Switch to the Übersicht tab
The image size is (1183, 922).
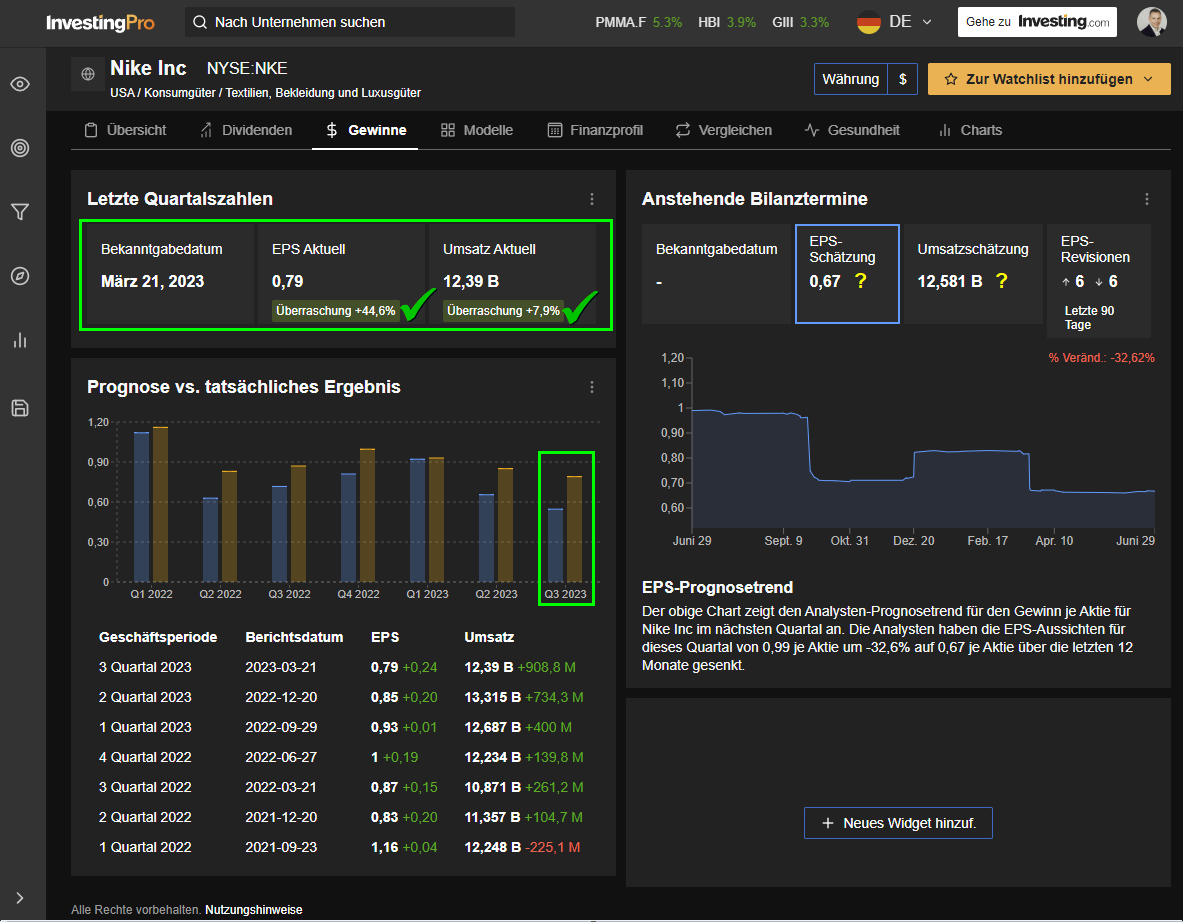coord(125,131)
